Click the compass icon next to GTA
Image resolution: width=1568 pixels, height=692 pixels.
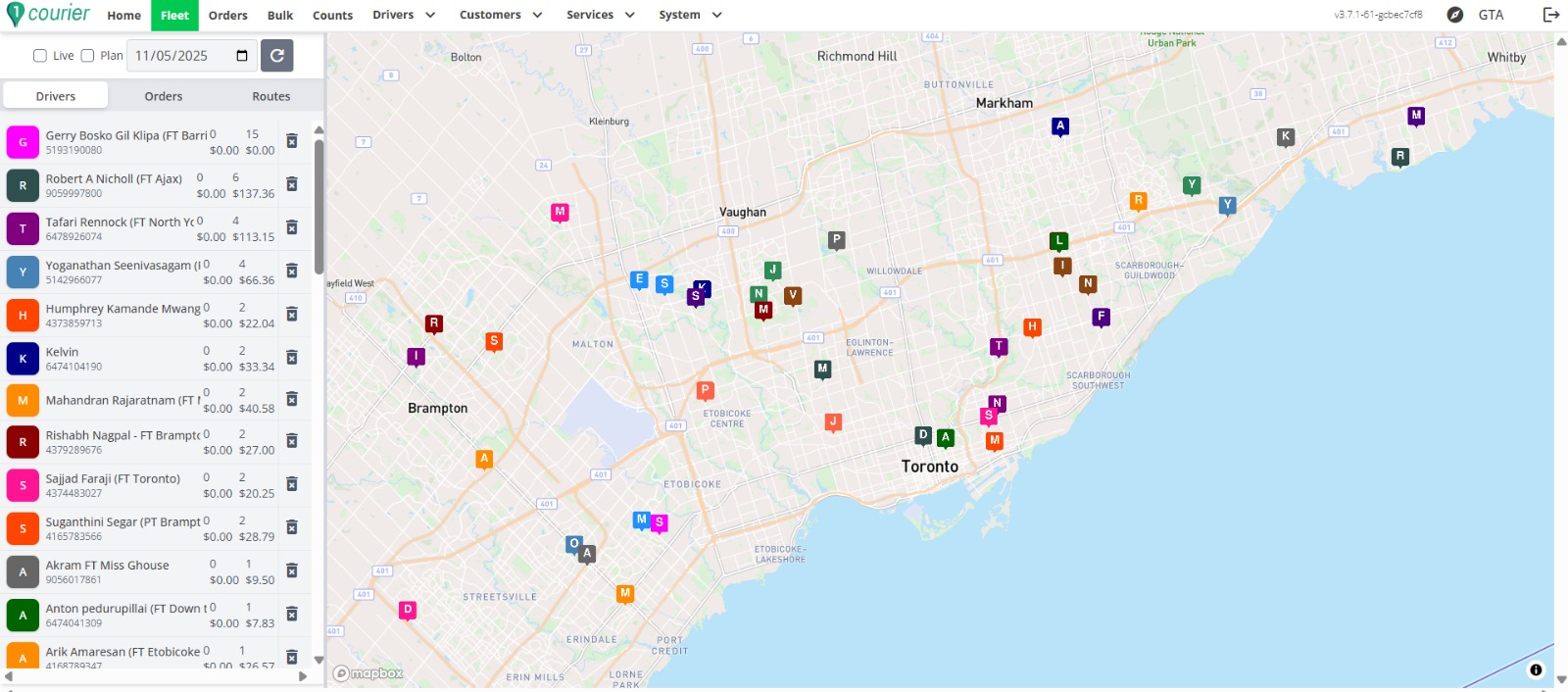pos(1455,15)
